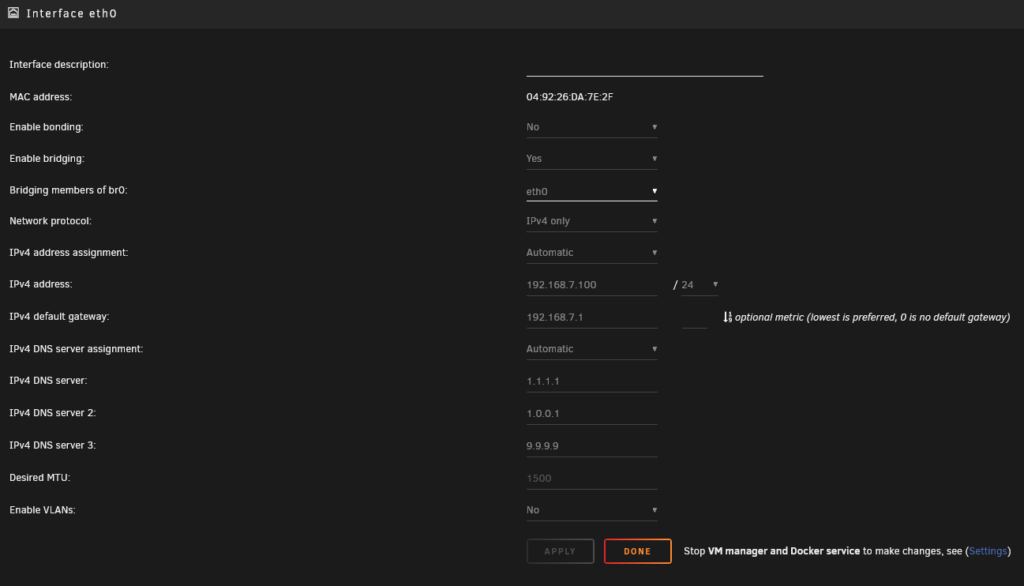
Task: Click the IPv4 DNS server 2 field
Action: (x=592, y=414)
